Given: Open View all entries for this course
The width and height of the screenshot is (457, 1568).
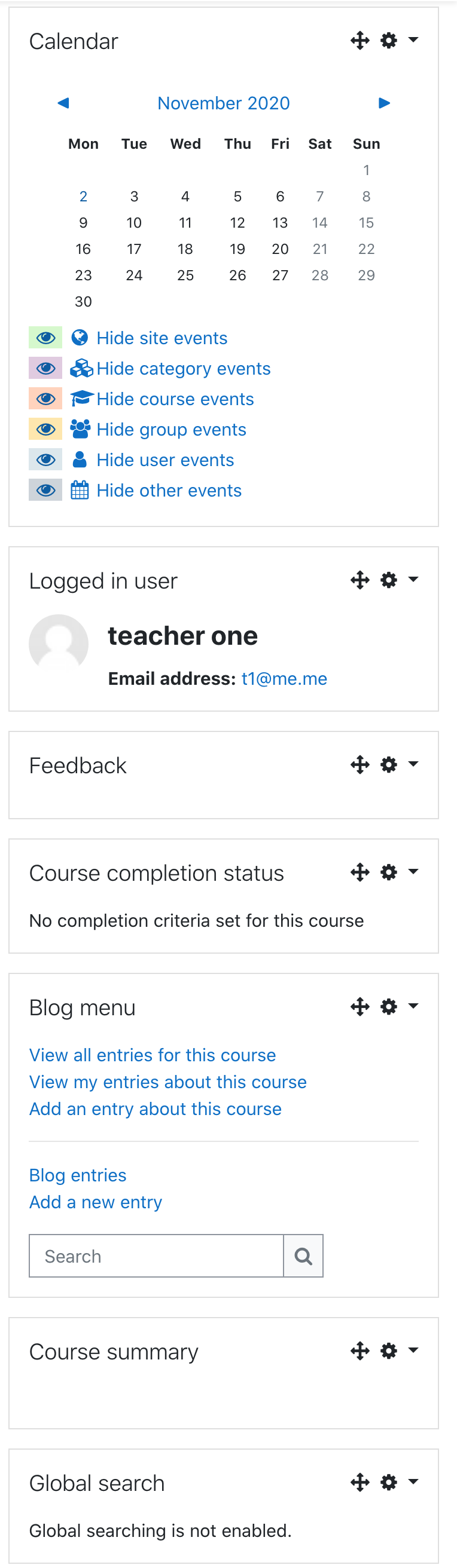Looking at the screenshot, I should pos(153,1055).
